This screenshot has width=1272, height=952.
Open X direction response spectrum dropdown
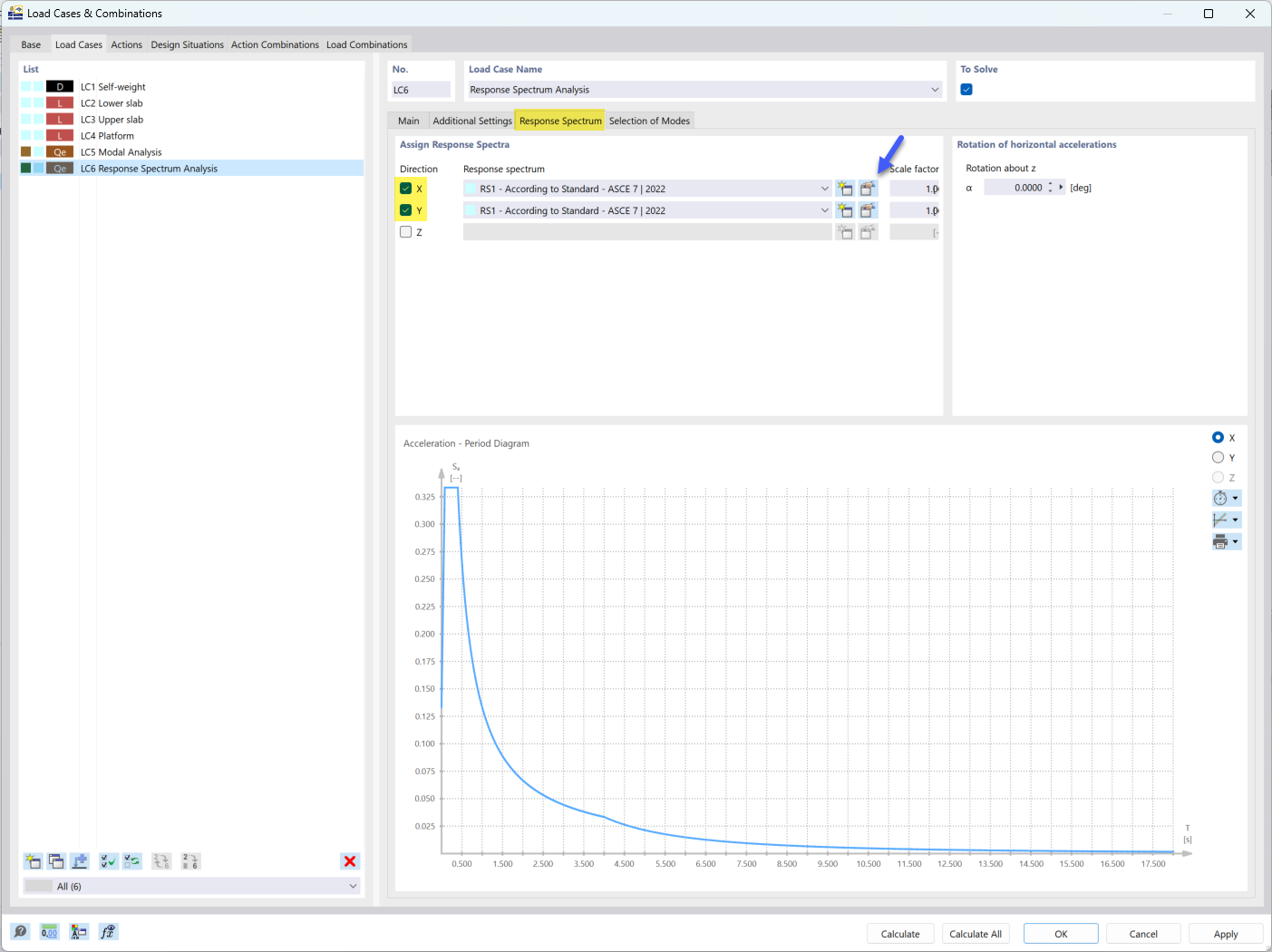[x=824, y=189]
